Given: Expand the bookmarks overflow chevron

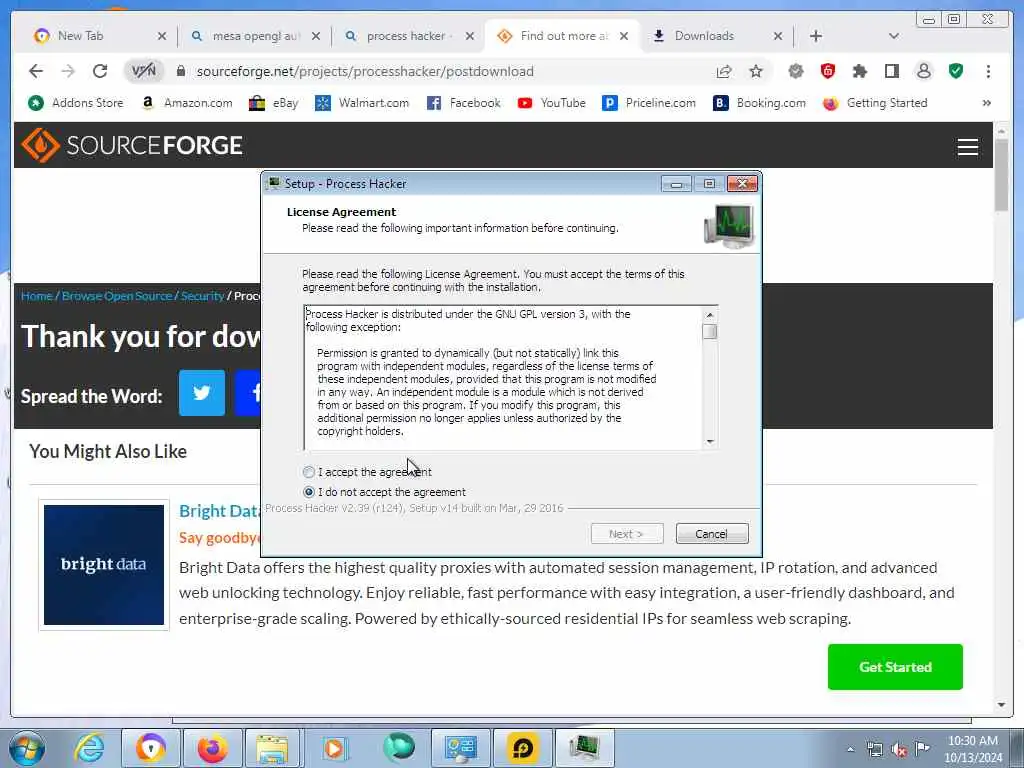Looking at the screenshot, I should coord(986,103).
